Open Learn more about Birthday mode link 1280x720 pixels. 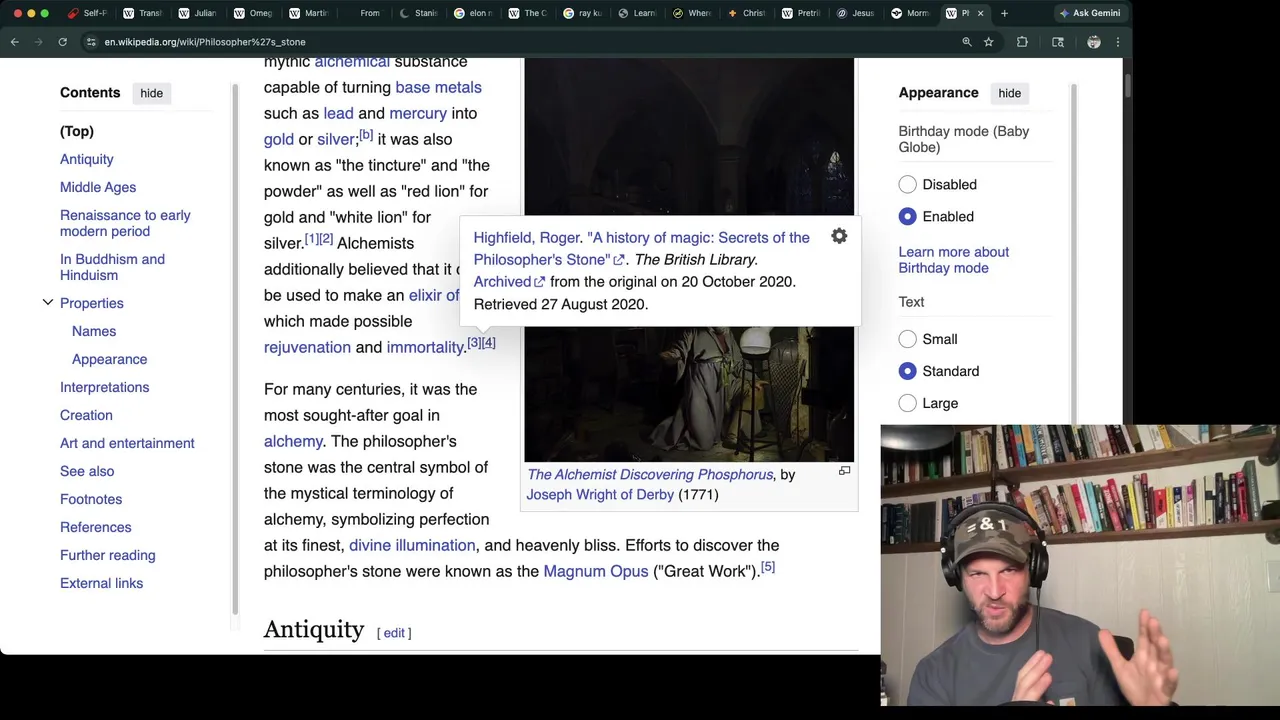pyautogui.click(x=953, y=260)
